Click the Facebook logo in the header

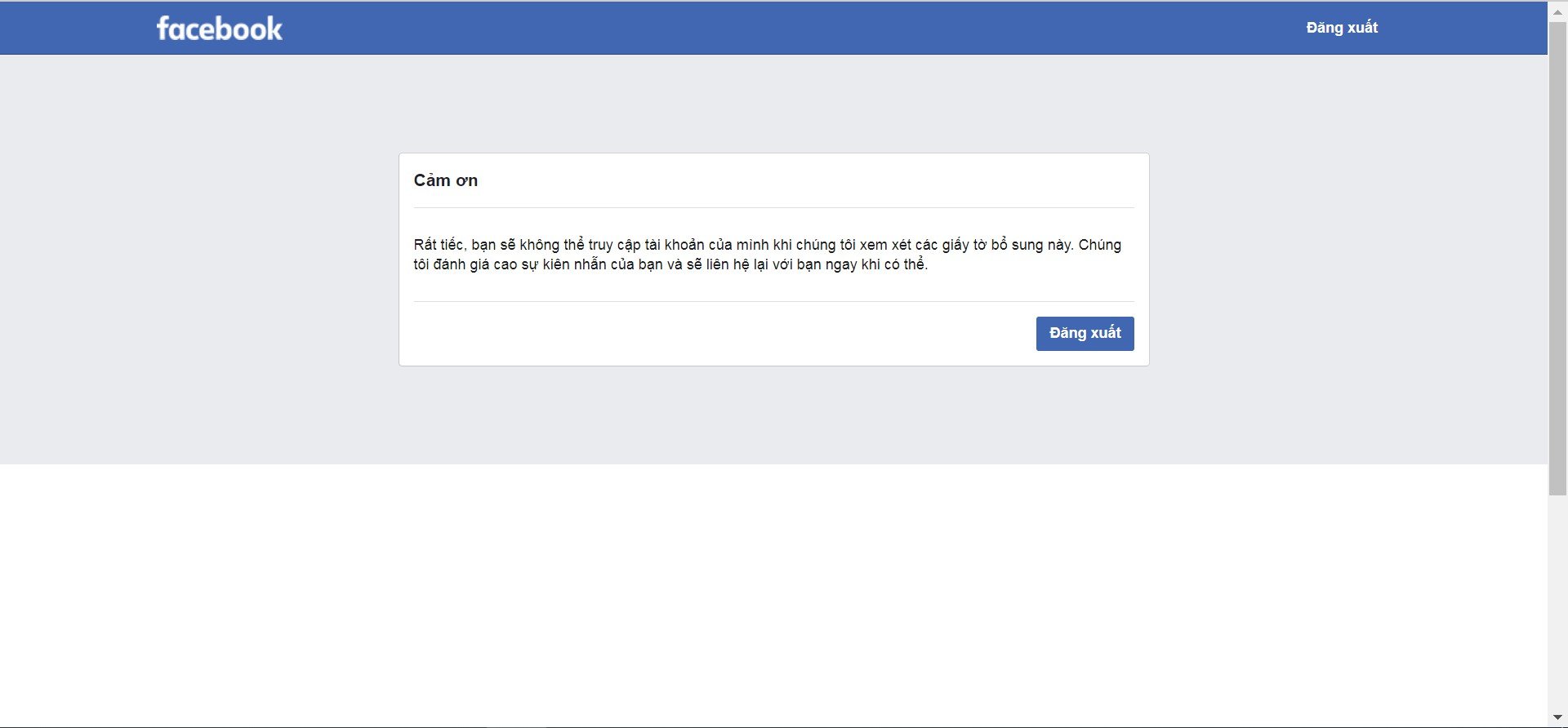(219, 29)
